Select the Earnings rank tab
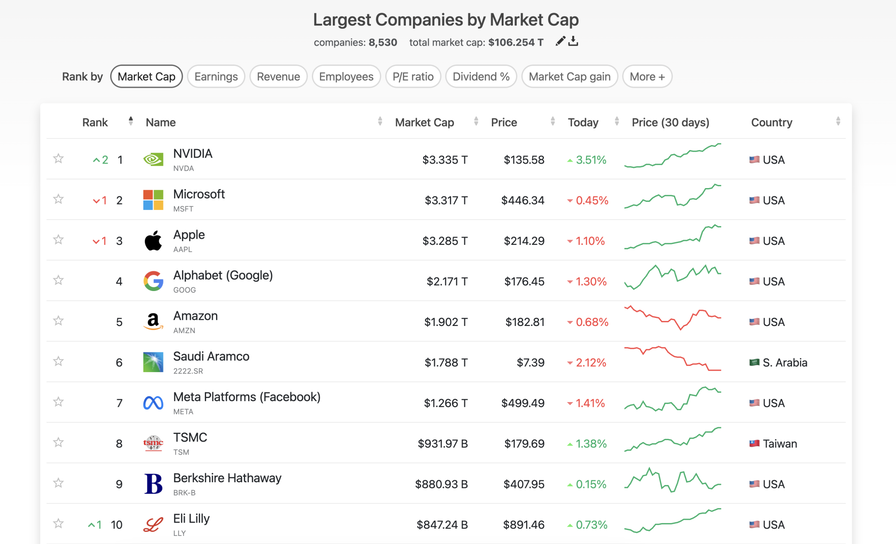 (x=216, y=77)
